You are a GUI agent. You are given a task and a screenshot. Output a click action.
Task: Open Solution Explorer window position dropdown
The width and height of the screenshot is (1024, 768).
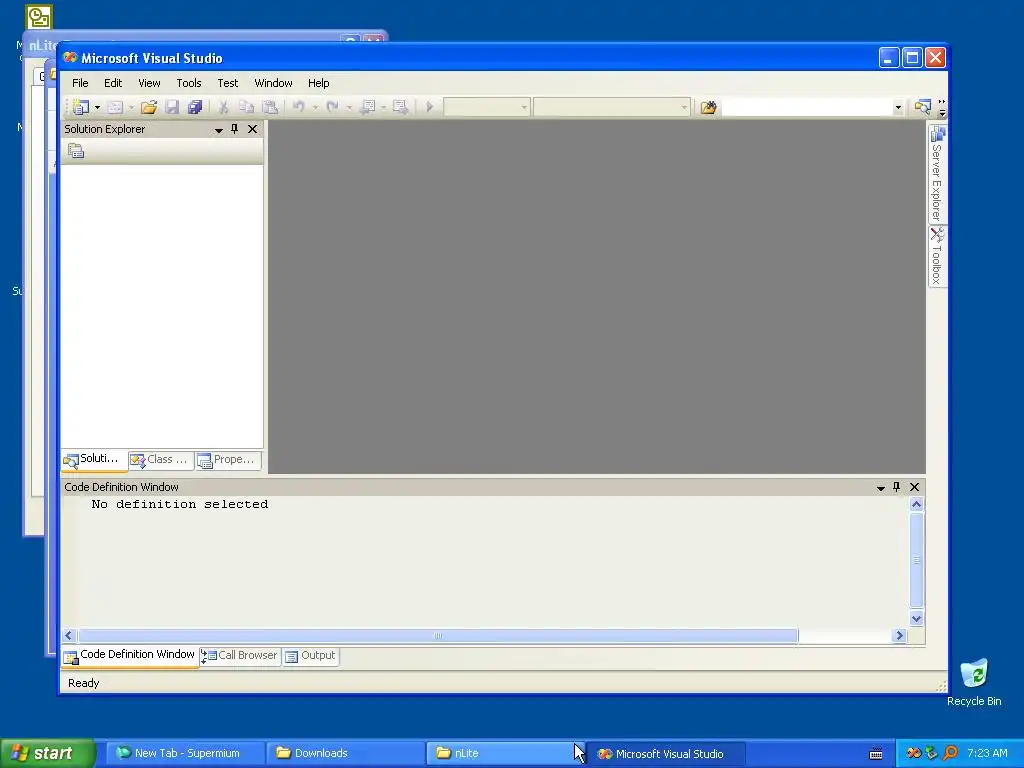click(219, 130)
